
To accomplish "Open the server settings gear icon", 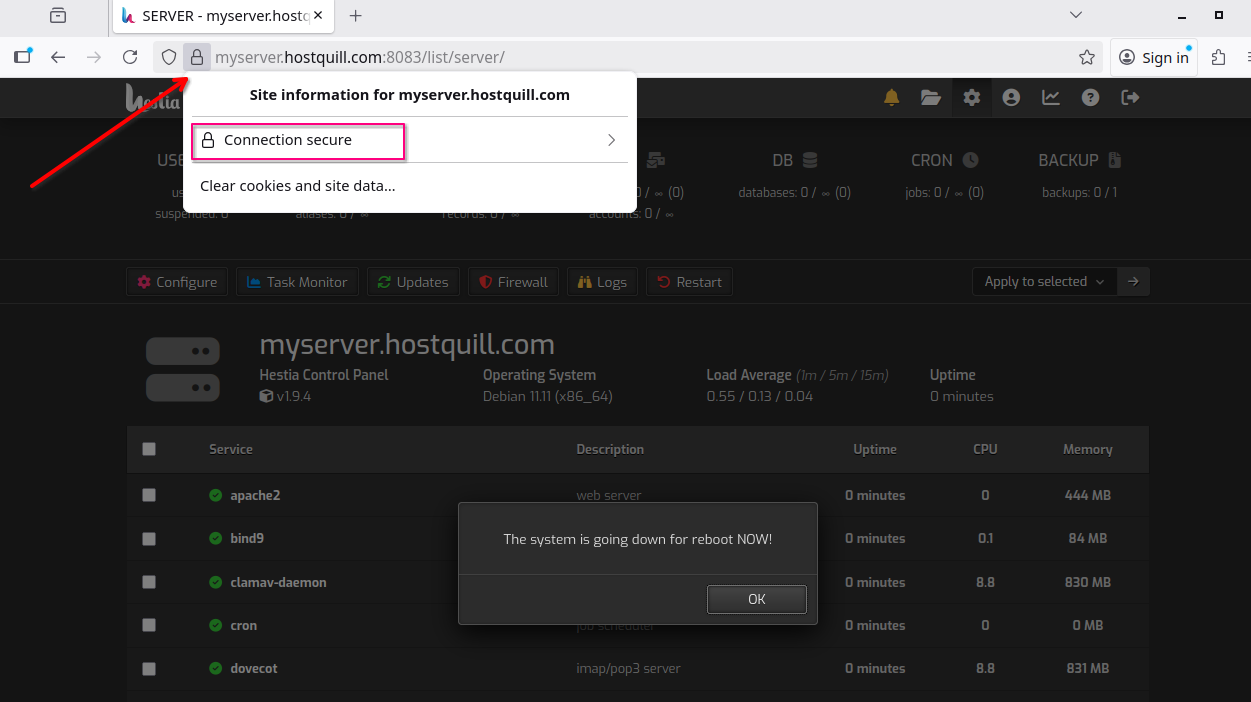I will click(971, 97).
